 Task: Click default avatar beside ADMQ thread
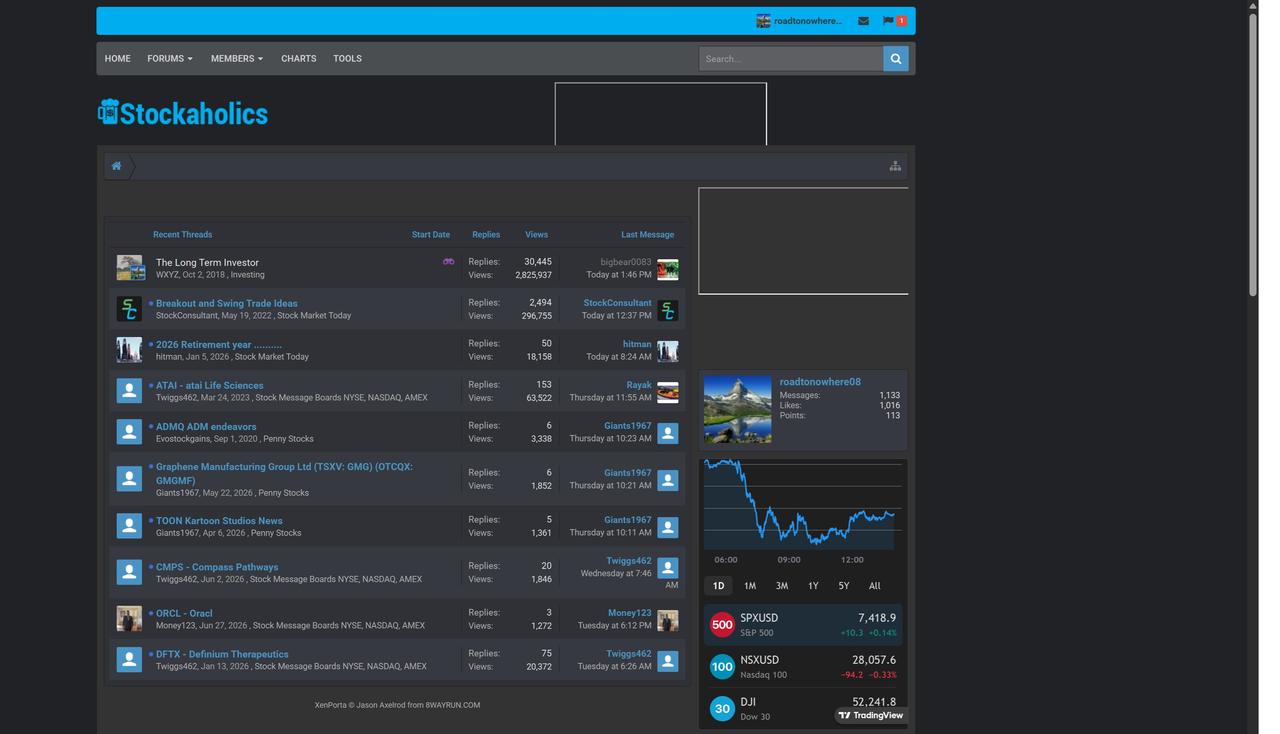pos(130,432)
